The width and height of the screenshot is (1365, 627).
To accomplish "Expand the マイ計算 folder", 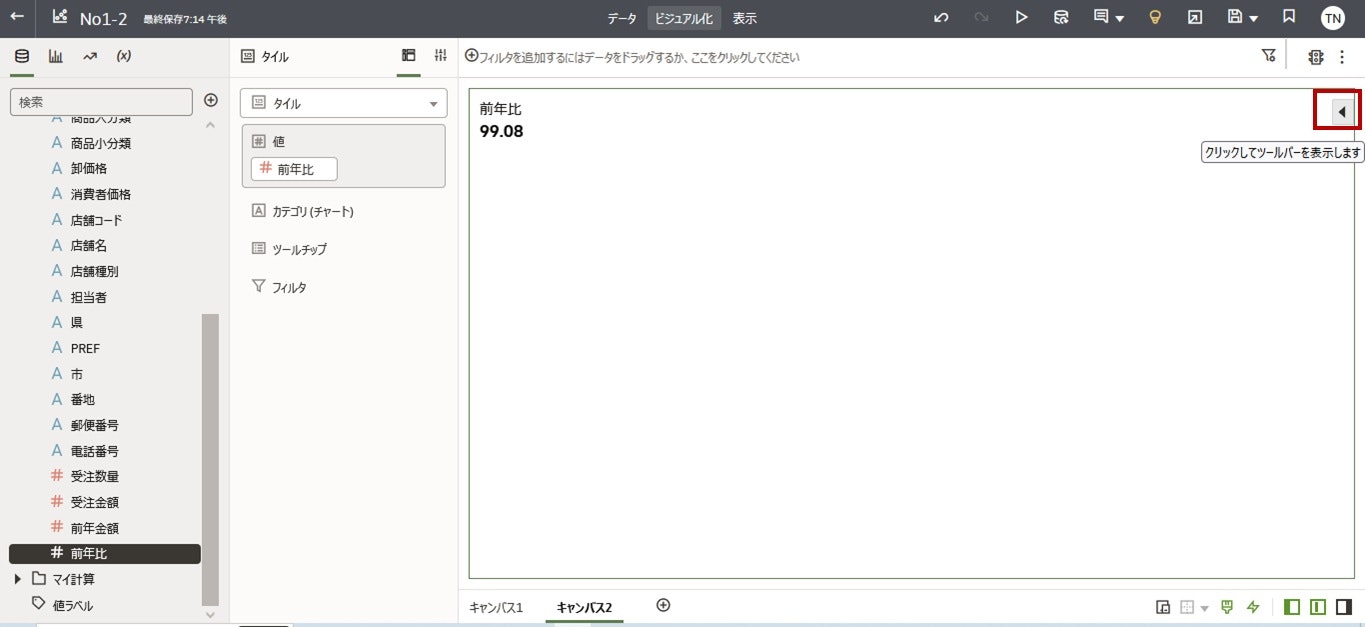I will point(17,578).
